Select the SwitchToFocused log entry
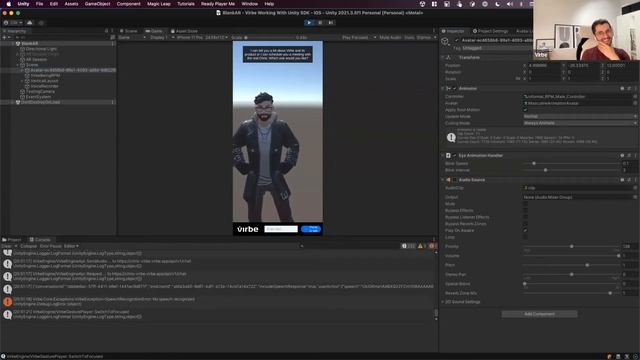Viewport: 640px width, 360px height. [218, 314]
